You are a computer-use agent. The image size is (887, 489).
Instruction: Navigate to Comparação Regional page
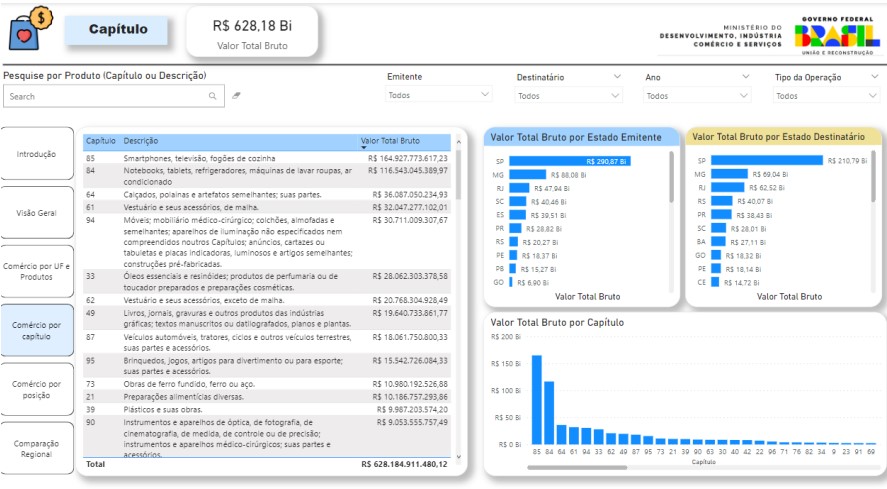(37, 448)
